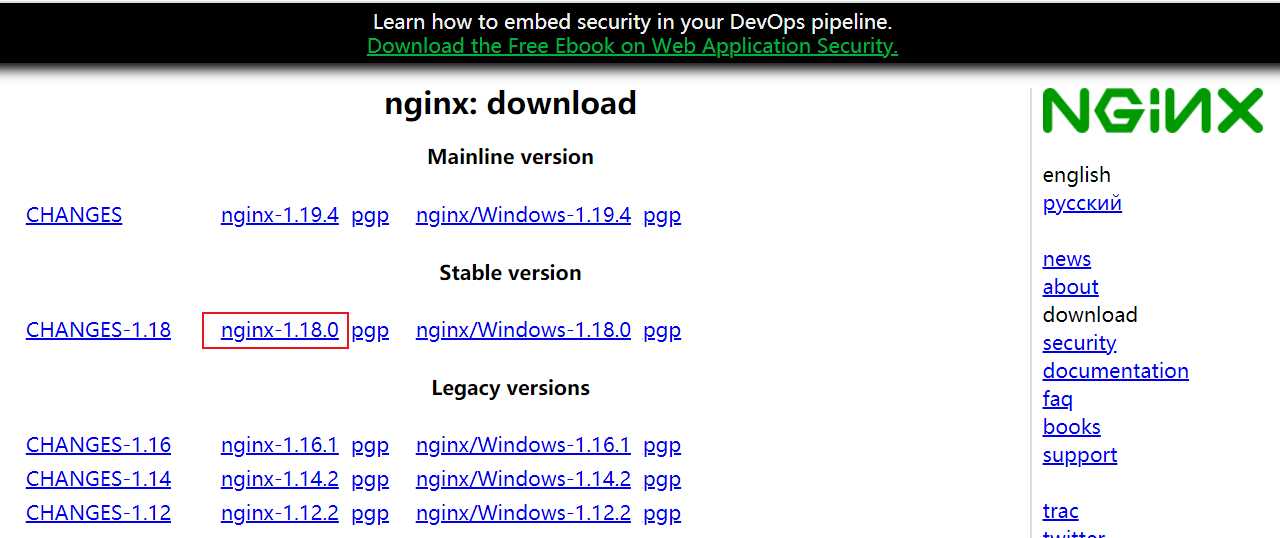Image resolution: width=1280 pixels, height=538 pixels.
Task: Open pgp signature for nginx-1.12.2
Action: coord(370,513)
